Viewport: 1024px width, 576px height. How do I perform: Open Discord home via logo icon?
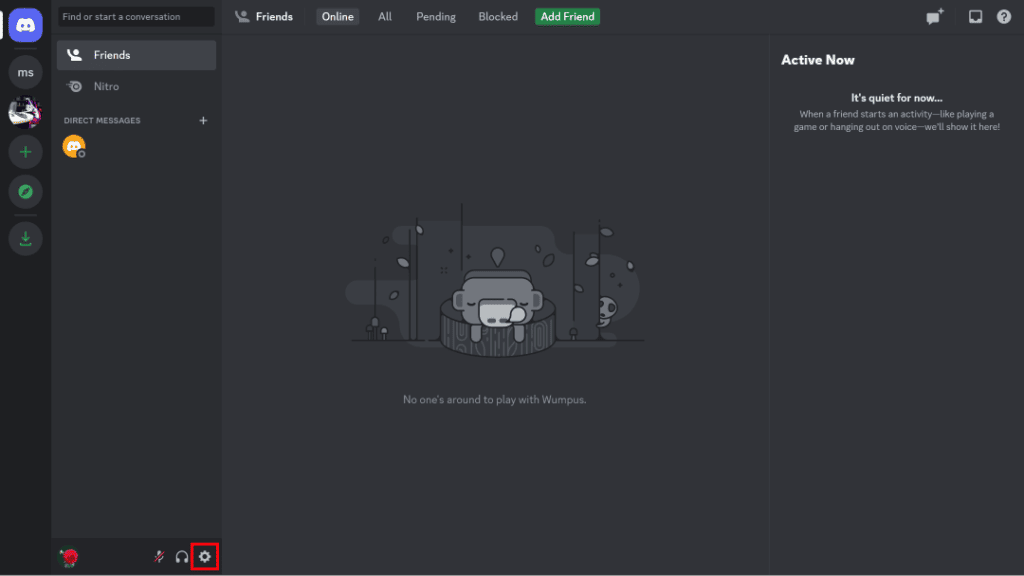(25, 25)
